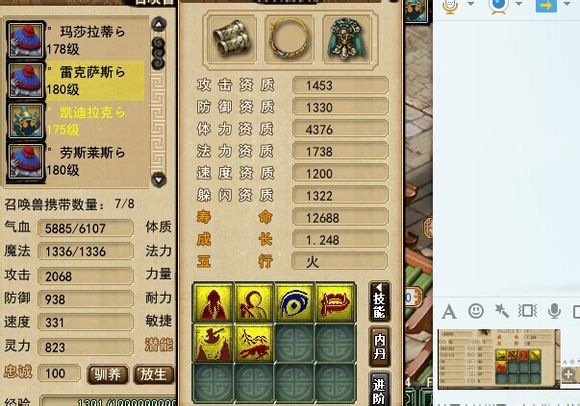Select the bracer equipment slot icon
580x406 pixels.
232,40
